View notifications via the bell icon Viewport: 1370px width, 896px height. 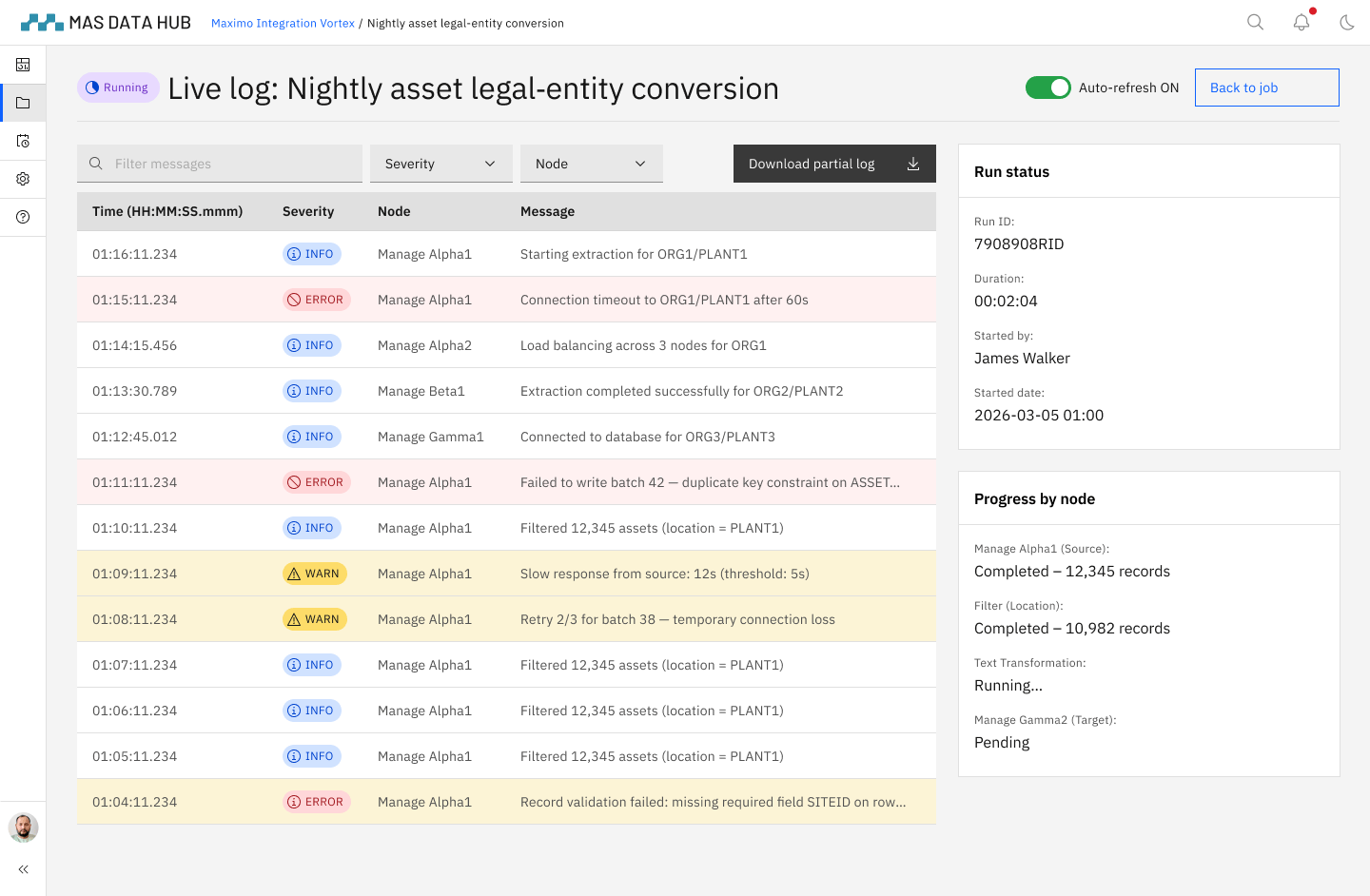pos(1301,21)
